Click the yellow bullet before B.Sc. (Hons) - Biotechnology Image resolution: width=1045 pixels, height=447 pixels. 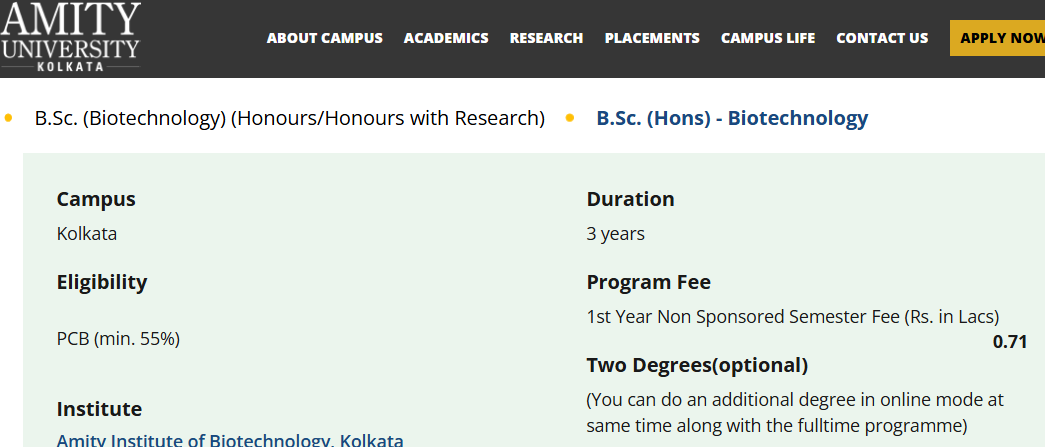[x=570, y=118]
